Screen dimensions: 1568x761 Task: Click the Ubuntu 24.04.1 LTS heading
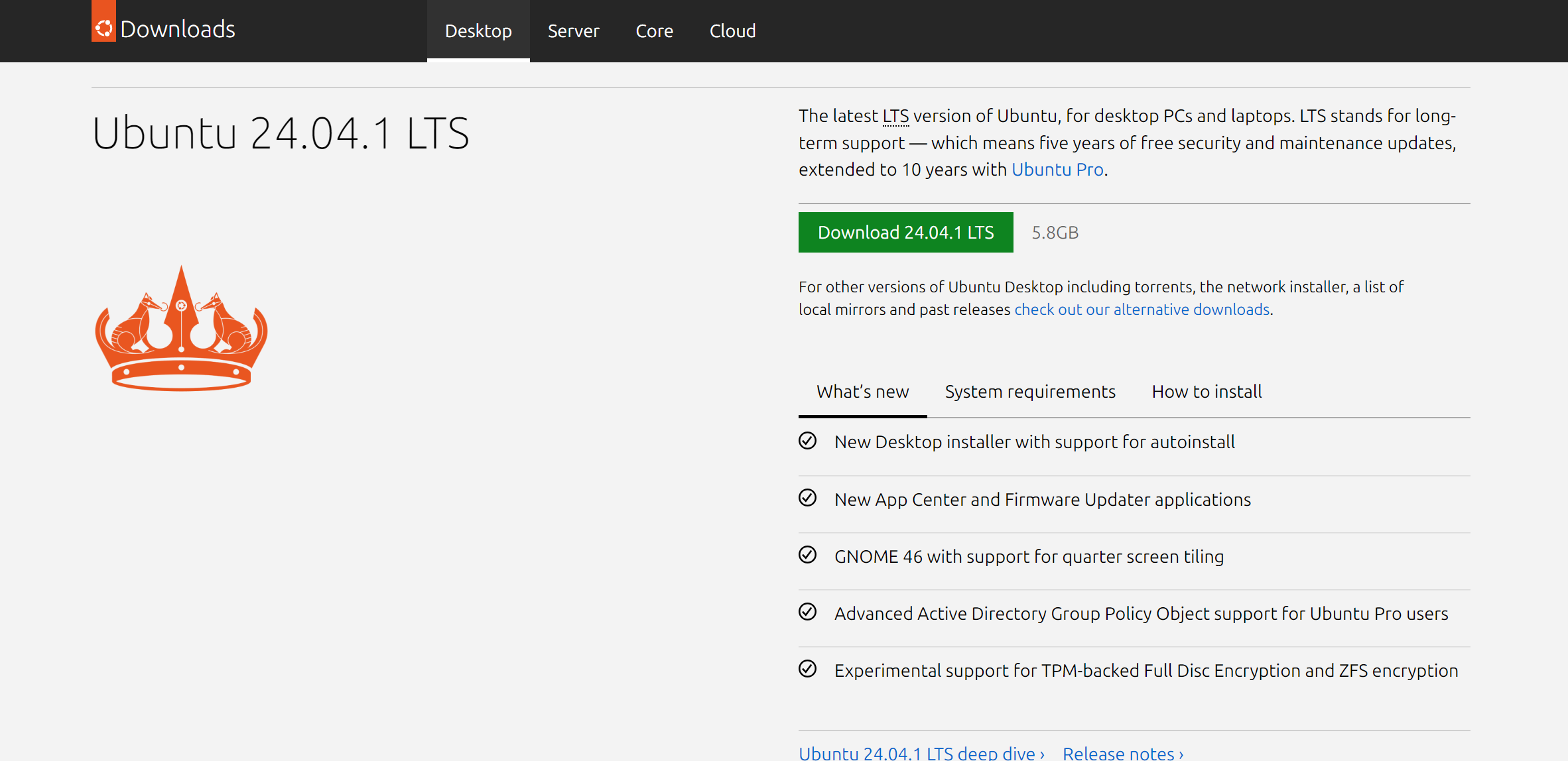tap(281, 133)
